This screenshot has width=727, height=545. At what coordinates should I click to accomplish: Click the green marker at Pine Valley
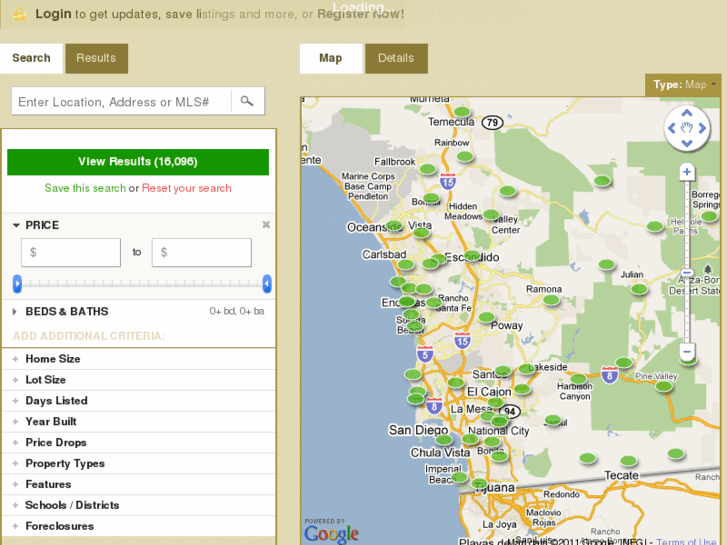click(664, 386)
